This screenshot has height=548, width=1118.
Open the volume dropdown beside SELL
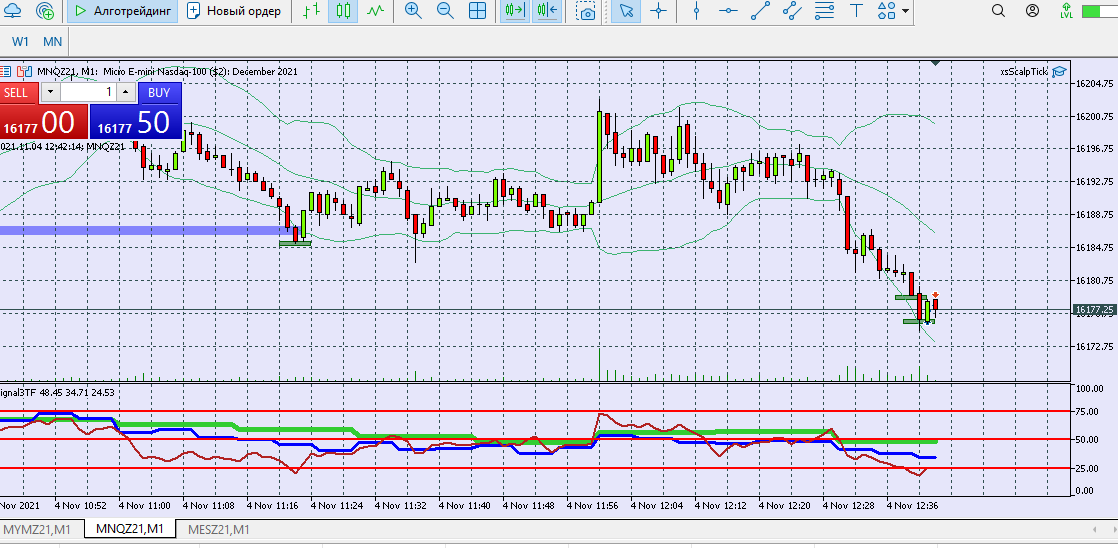51,93
